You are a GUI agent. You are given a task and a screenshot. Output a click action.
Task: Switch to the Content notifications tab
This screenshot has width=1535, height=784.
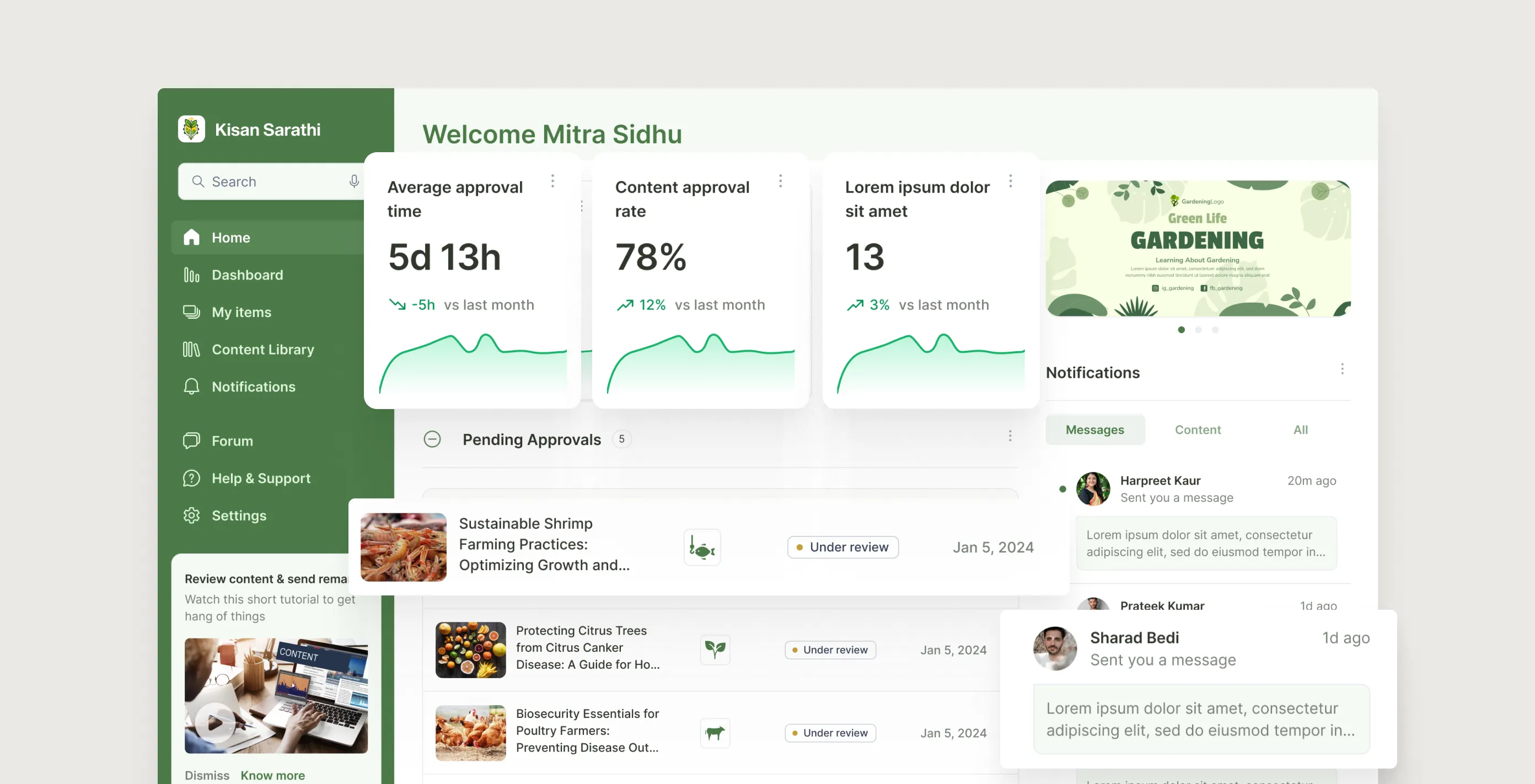1197,429
